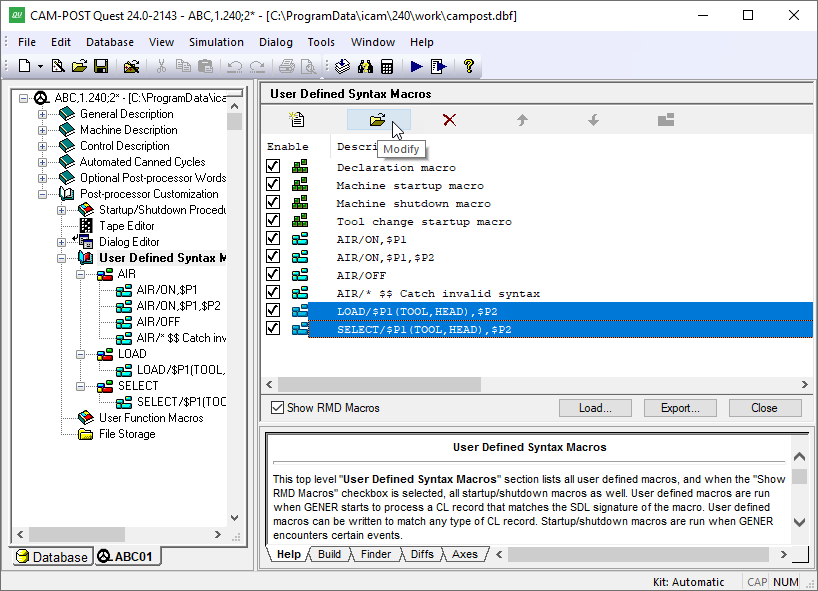The image size is (818, 591).
Task: Toggle the LOAD macro enable checkbox
Action: pyautogui.click(x=273, y=310)
